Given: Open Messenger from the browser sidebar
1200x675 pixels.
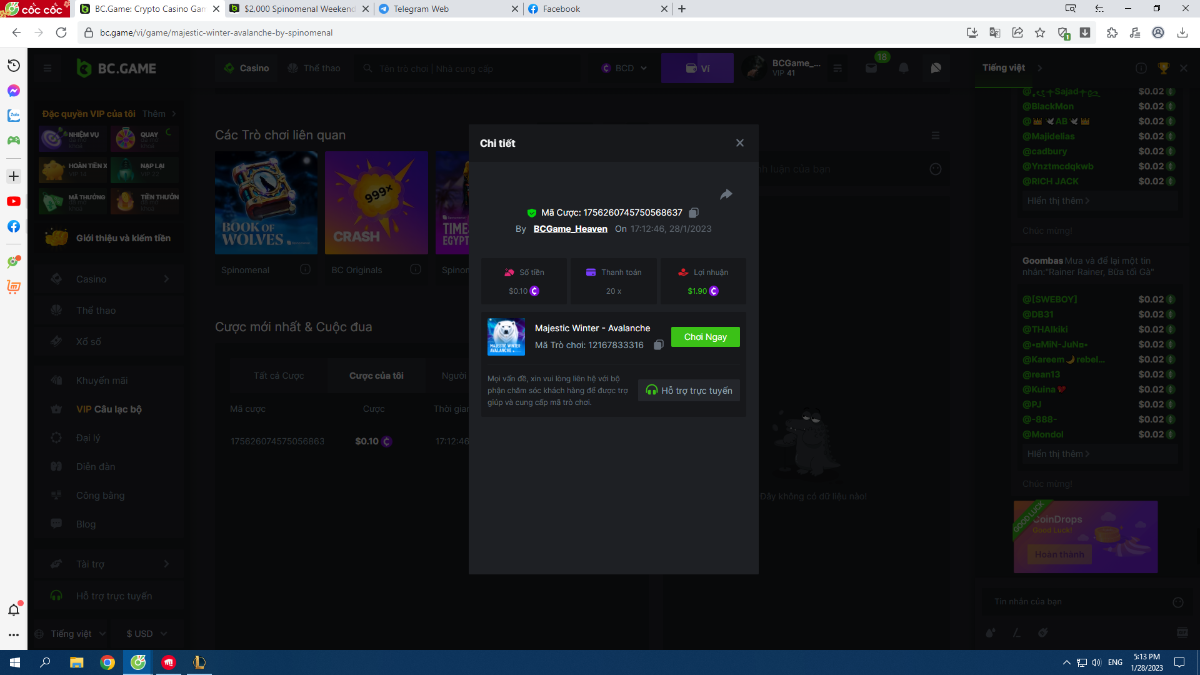Looking at the screenshot, I should [x=14, y=90].
